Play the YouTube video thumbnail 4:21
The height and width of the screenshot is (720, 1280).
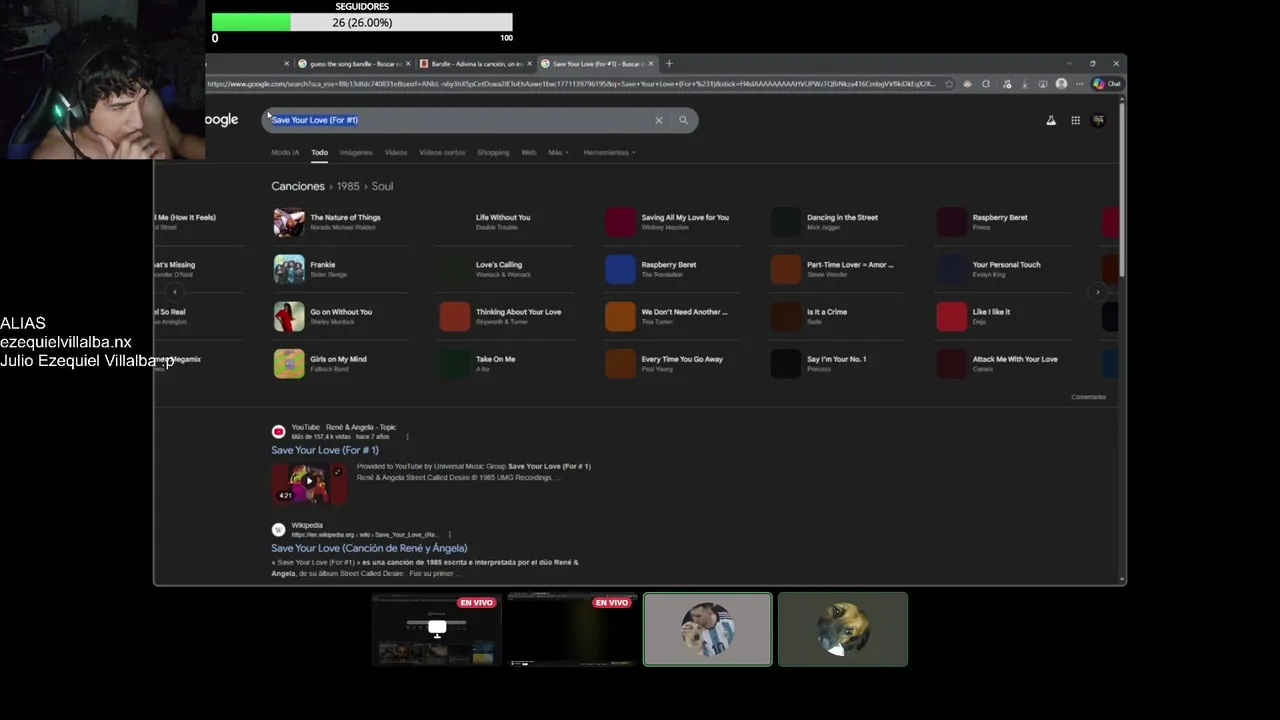pos(309,483)
